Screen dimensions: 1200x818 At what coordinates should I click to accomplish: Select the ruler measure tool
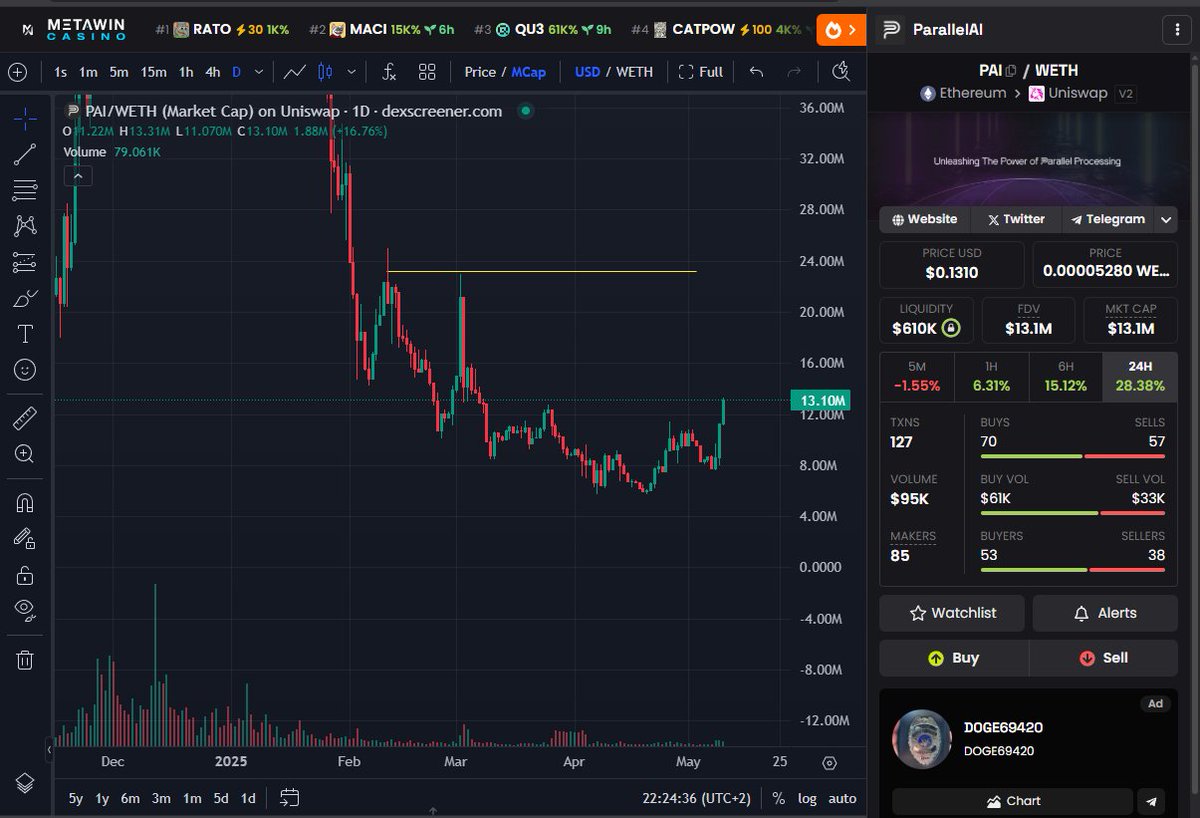(25, 417)
